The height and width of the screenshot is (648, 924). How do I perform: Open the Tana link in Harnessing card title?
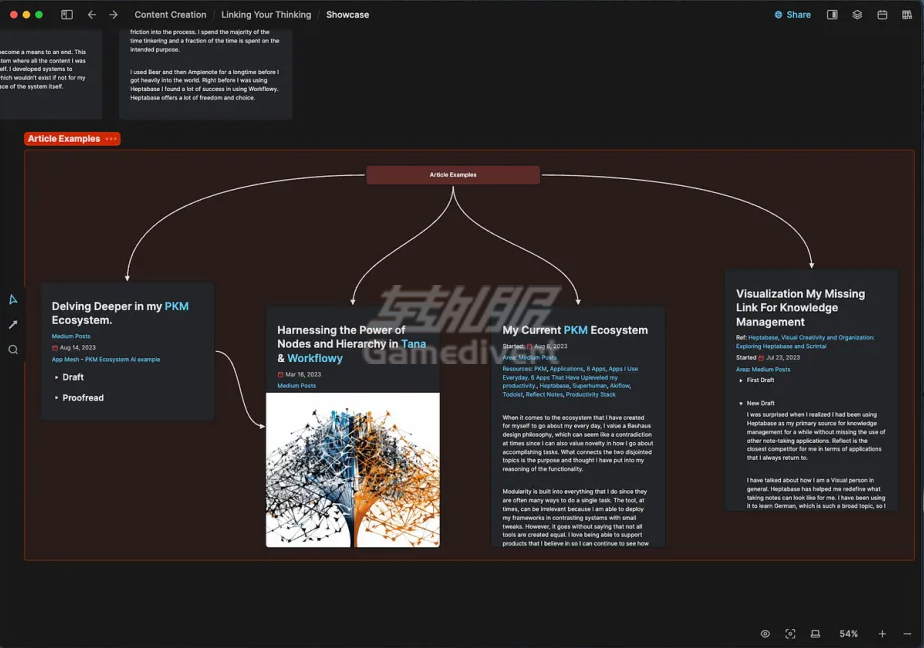tap(414, 344)
